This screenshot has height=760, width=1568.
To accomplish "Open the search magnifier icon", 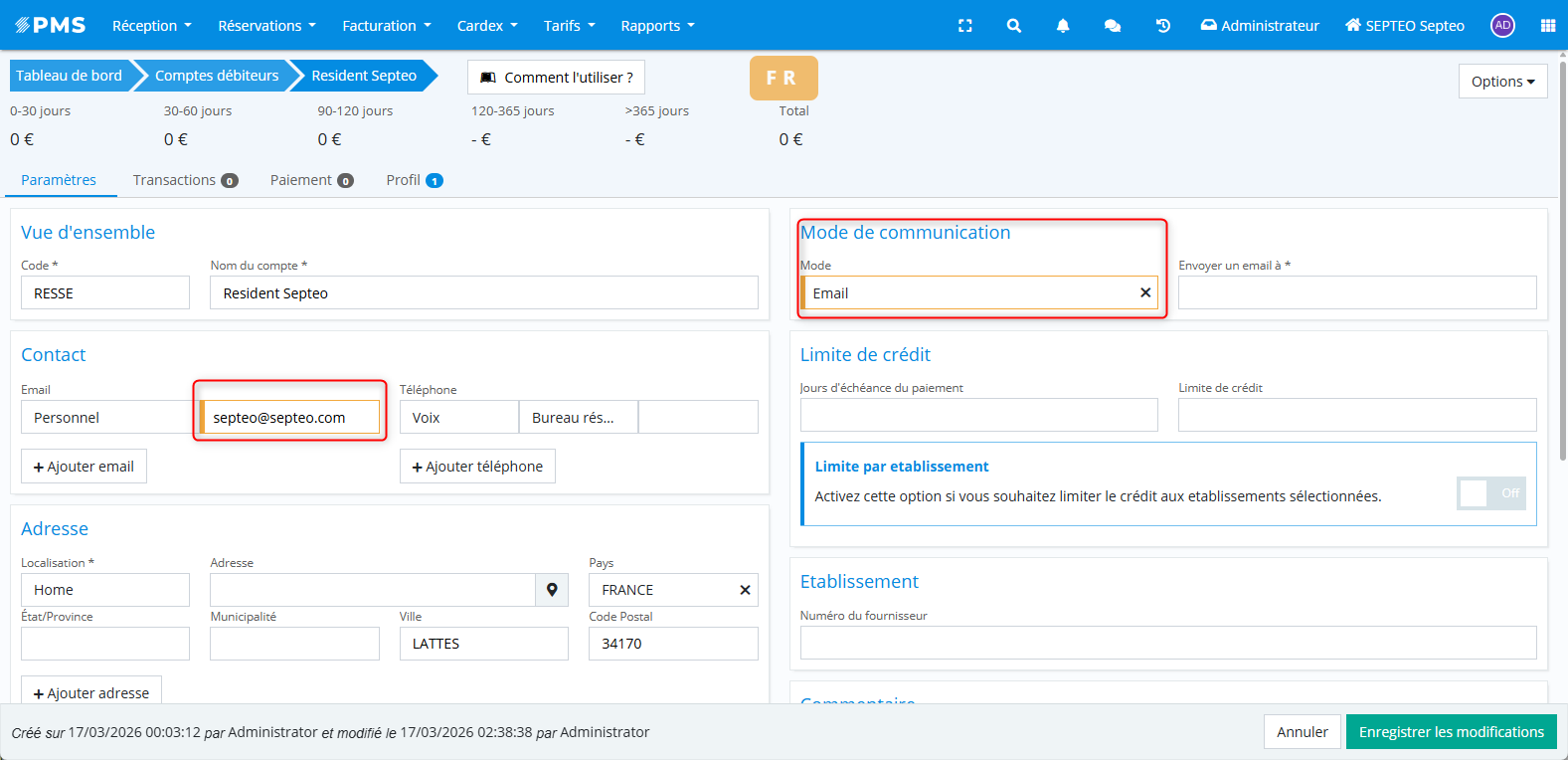I will click(1013, 26).
